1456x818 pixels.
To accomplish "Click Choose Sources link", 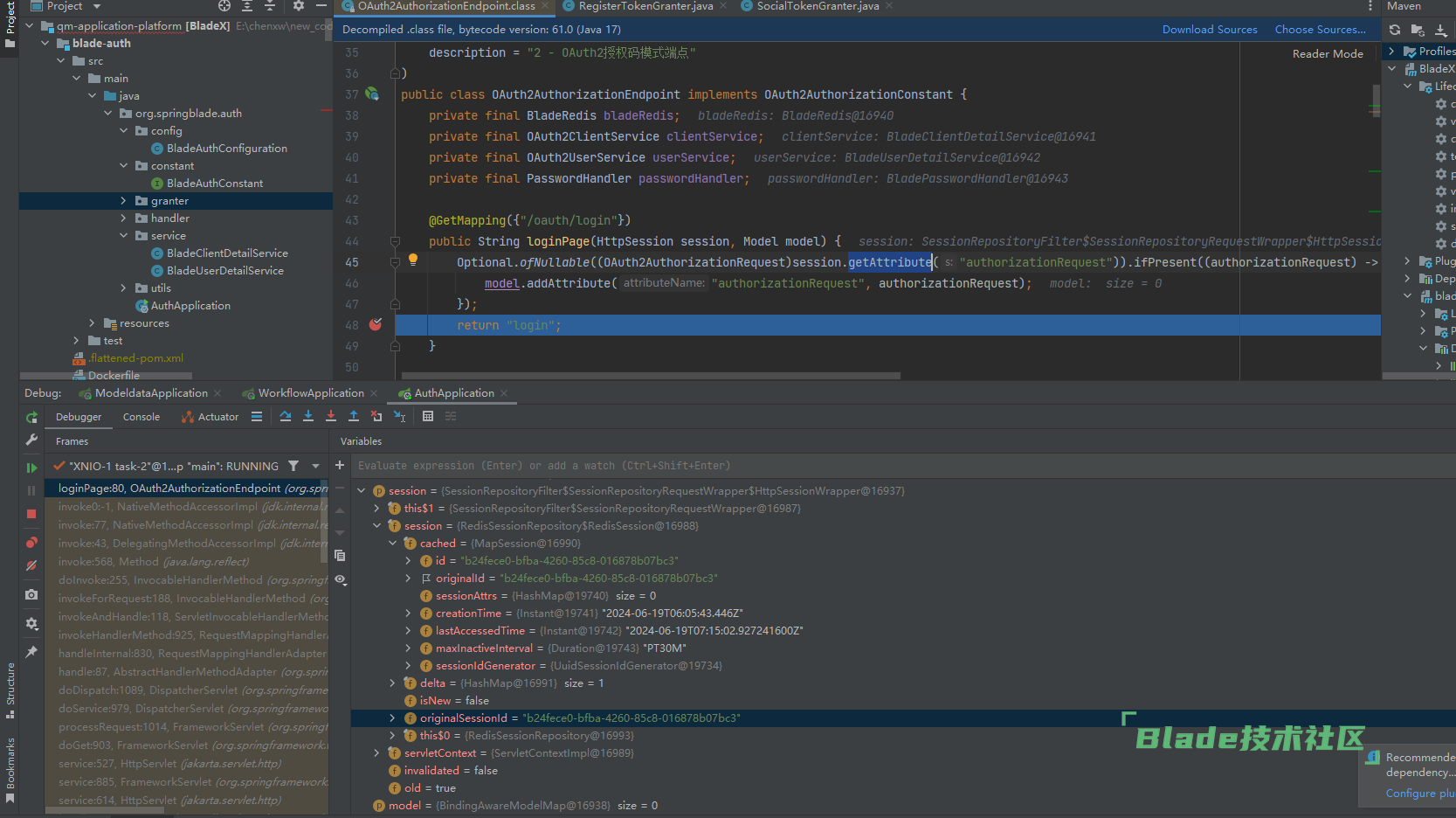I will [x=1320, y=30].
